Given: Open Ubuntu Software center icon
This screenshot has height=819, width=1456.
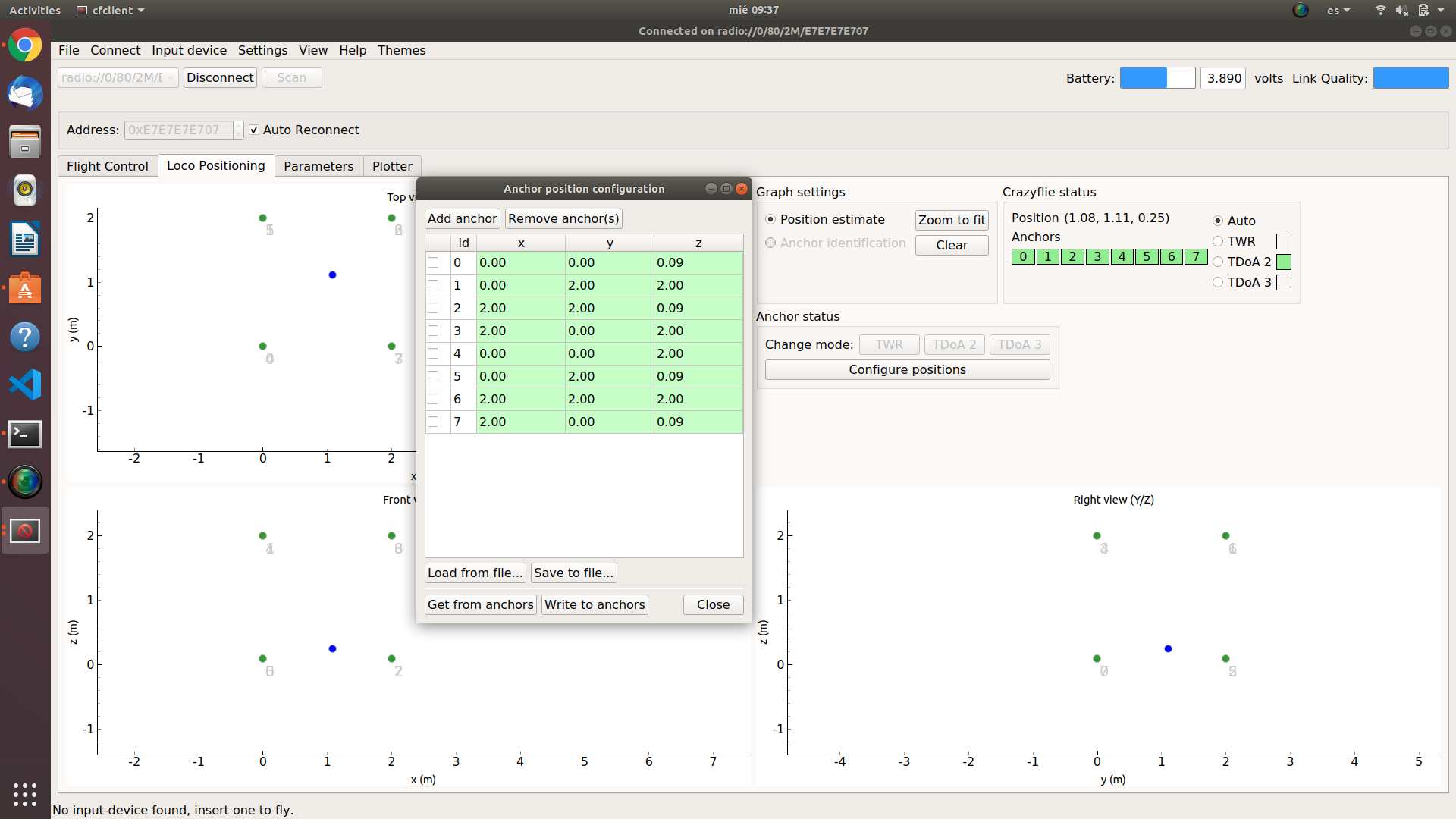Looking at the screenshot, I should click(25, 288).
